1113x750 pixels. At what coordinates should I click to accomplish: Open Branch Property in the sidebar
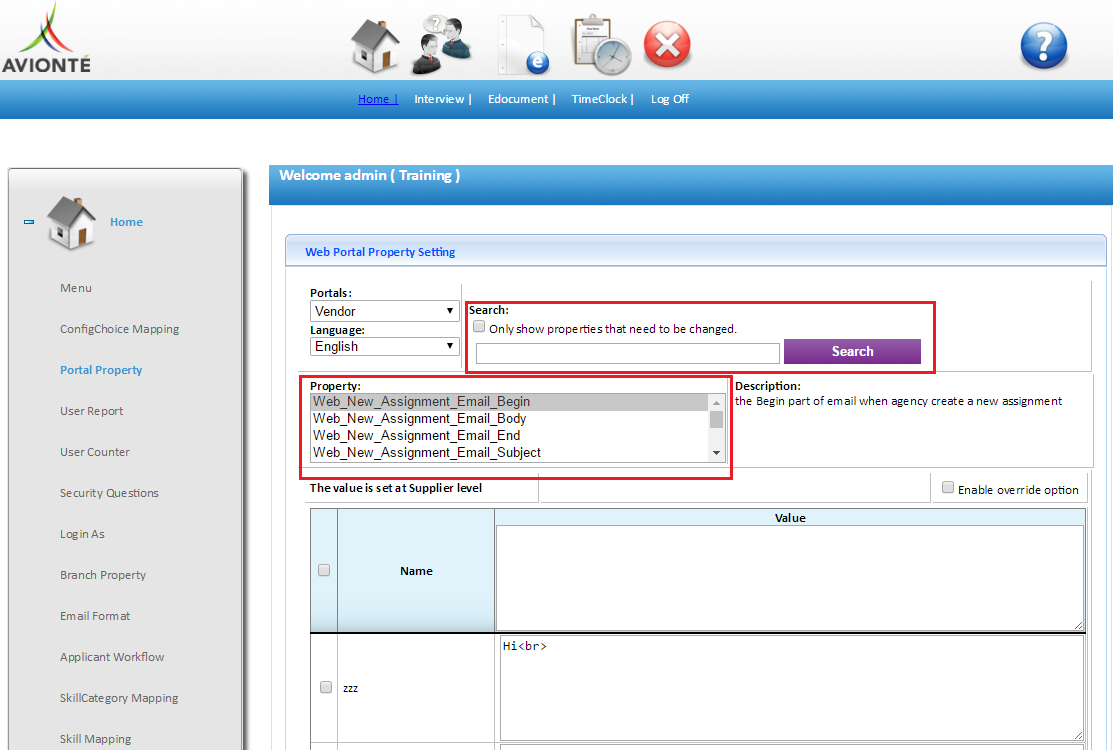pos(103,575)
